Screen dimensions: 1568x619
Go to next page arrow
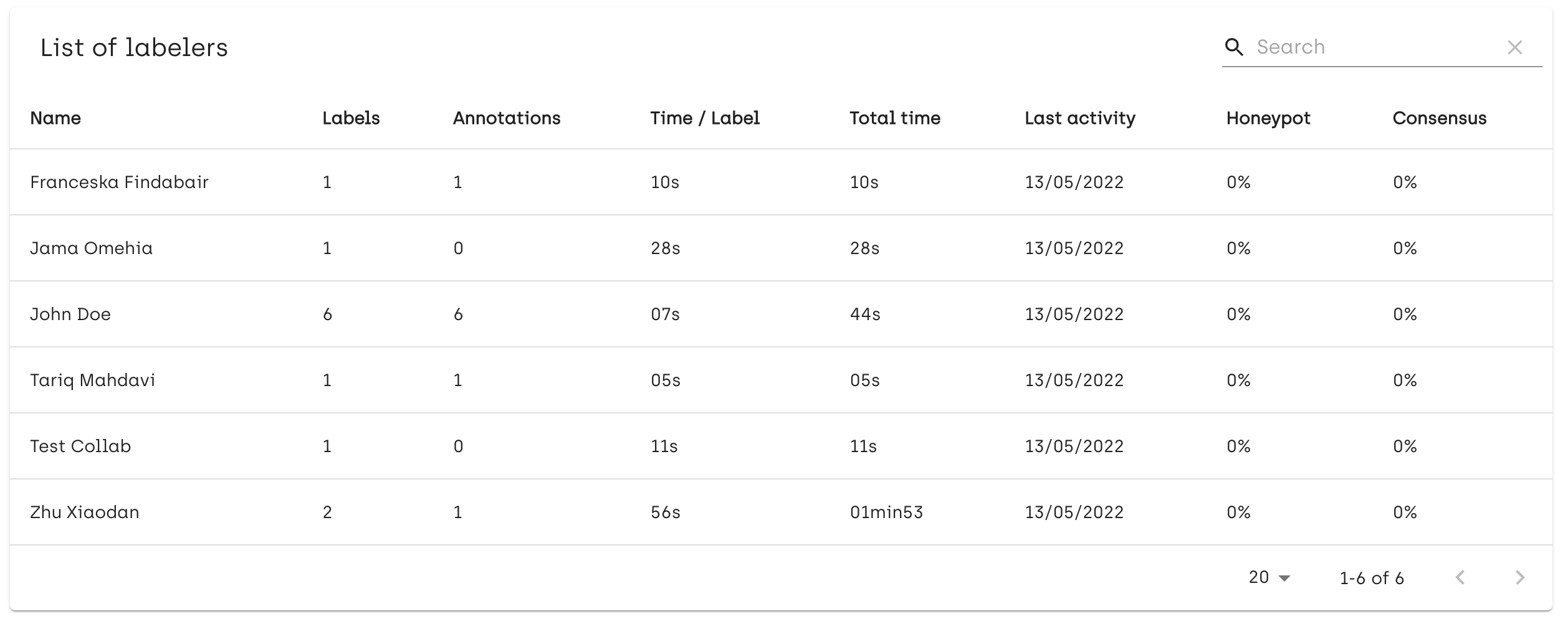pyautogui.click(x=1520, y=577)
